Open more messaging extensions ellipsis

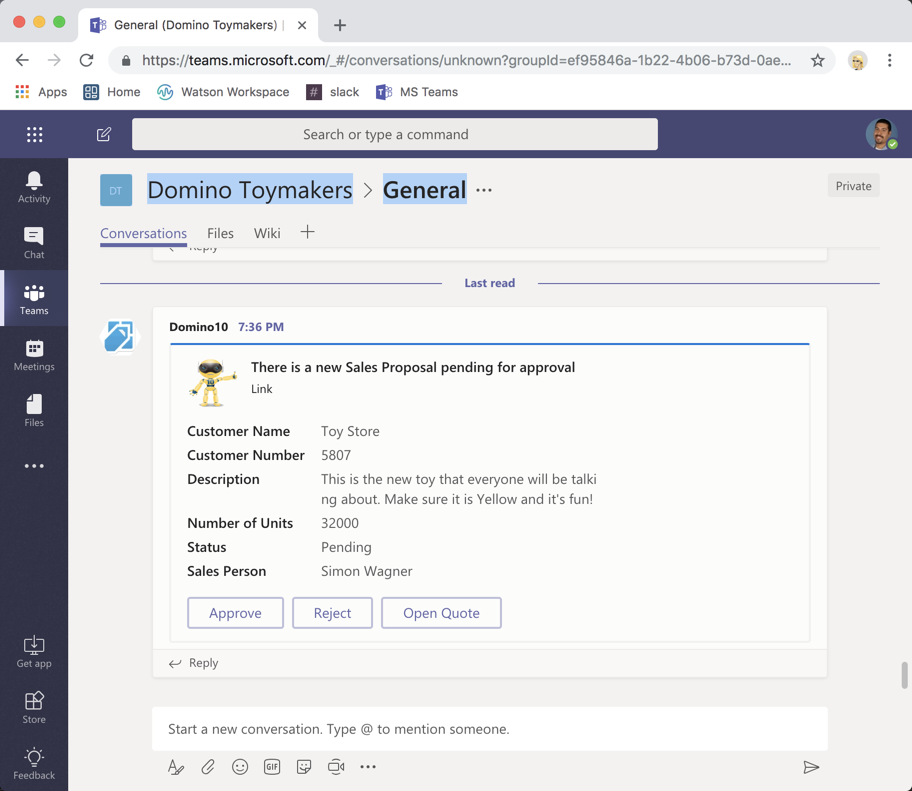click(x=368, y=767)
